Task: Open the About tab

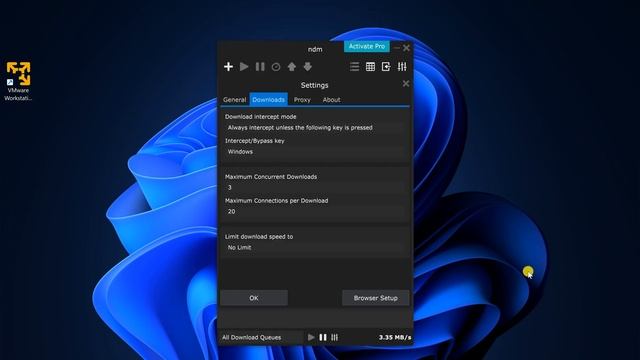Action: click(331, 100)
